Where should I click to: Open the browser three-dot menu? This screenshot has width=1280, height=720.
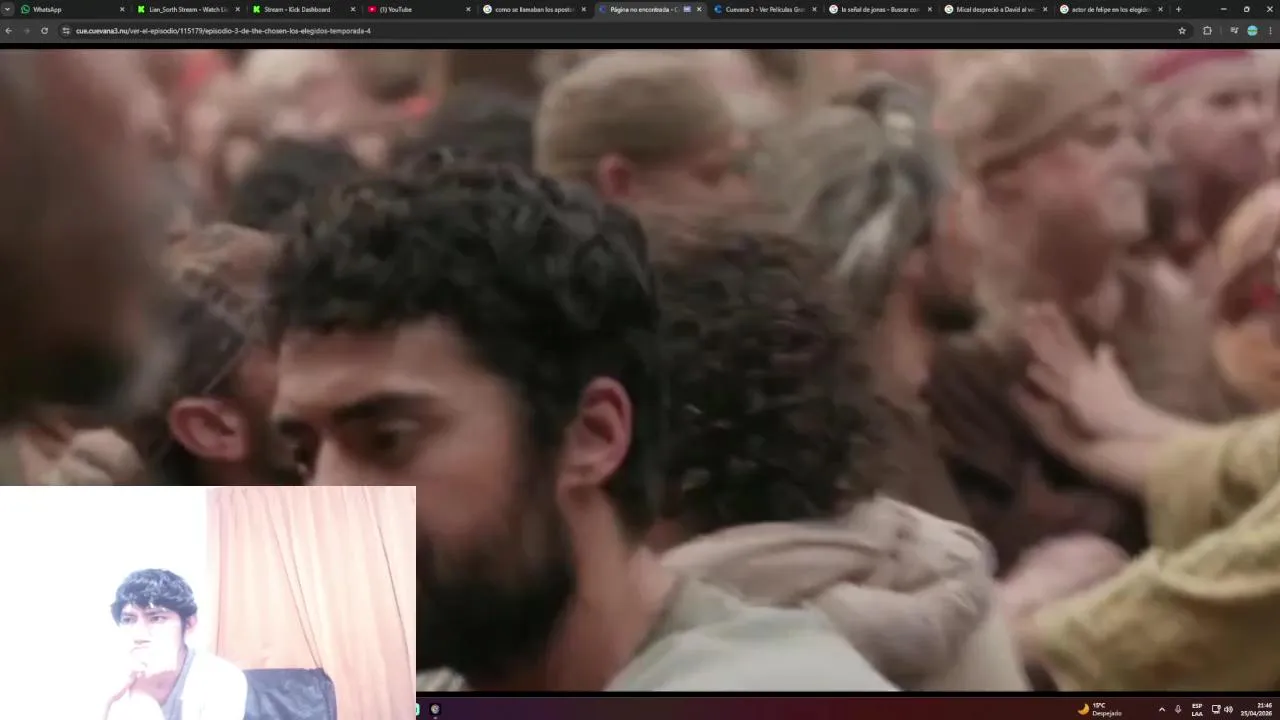pos(1270,31)
